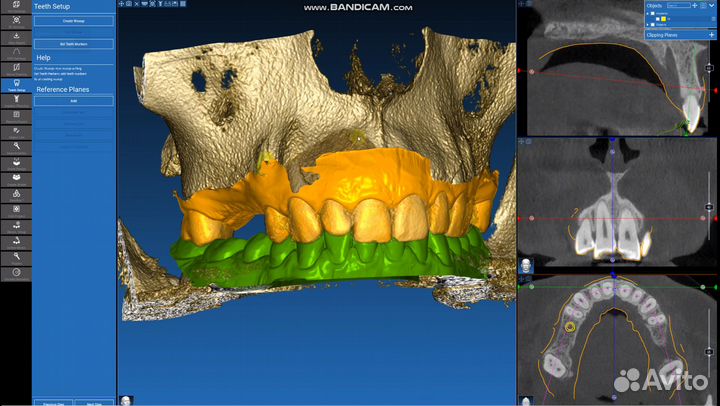Expand the first Objects tree group
The height and width of the screenshot is (406, 720).
648,13
